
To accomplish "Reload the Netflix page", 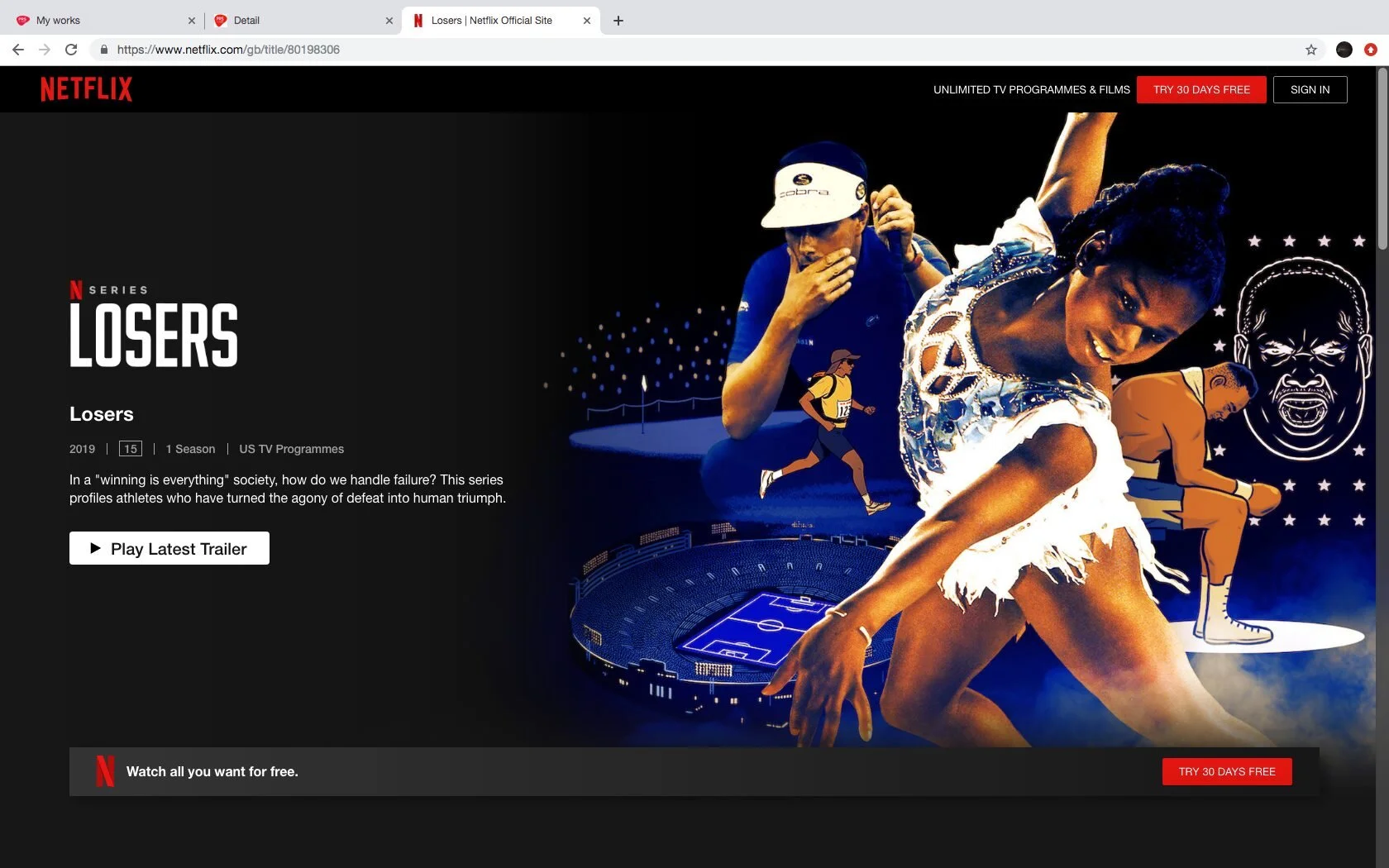I will (x=71, y=50).
